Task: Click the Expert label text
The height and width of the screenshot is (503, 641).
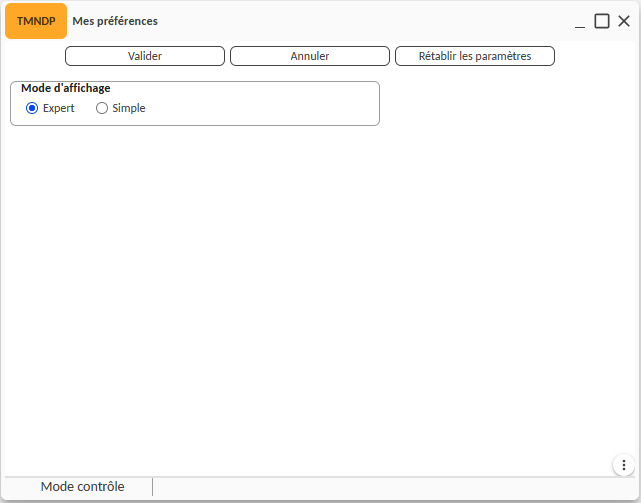Action: tap(59, 108)
